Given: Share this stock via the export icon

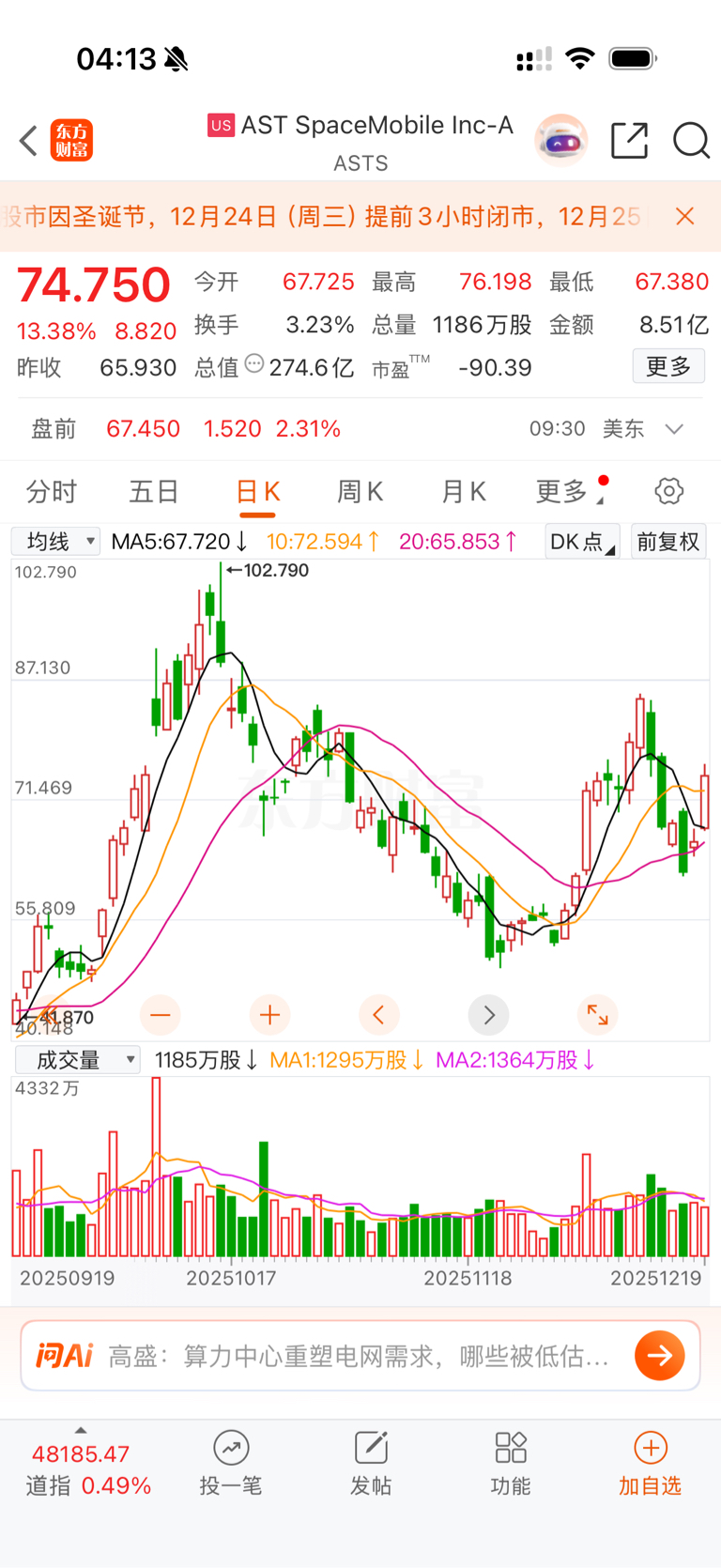Looking at the screenshot, I should [629, 141].
